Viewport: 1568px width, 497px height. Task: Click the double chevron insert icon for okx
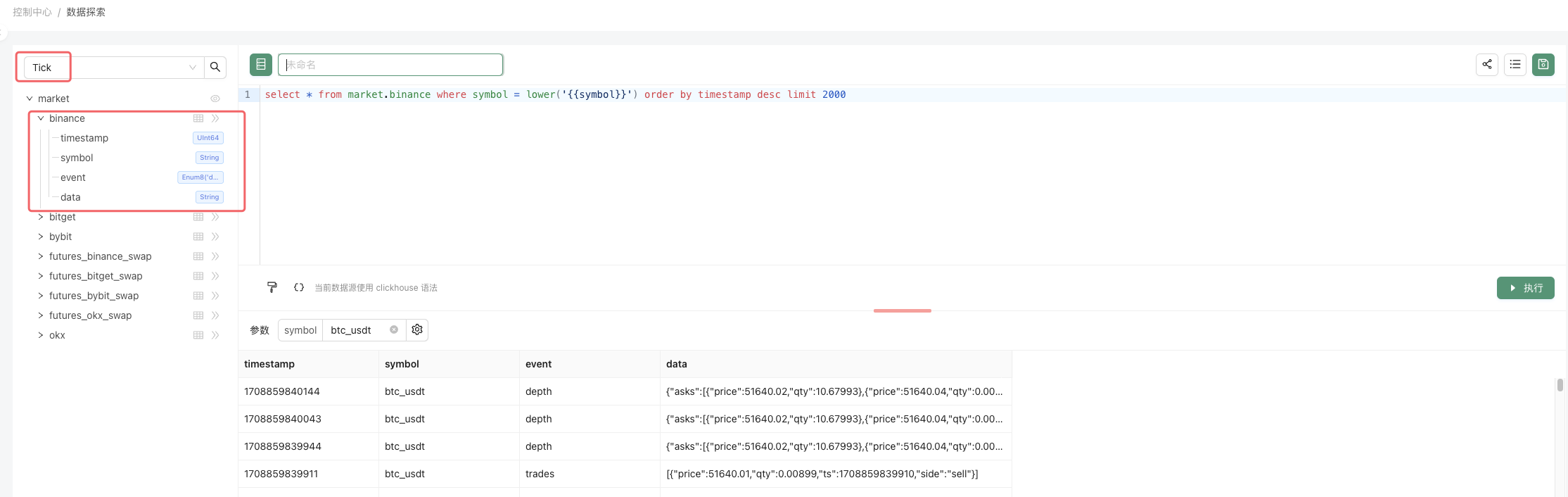pyautogui.click(x=215, y=335)
